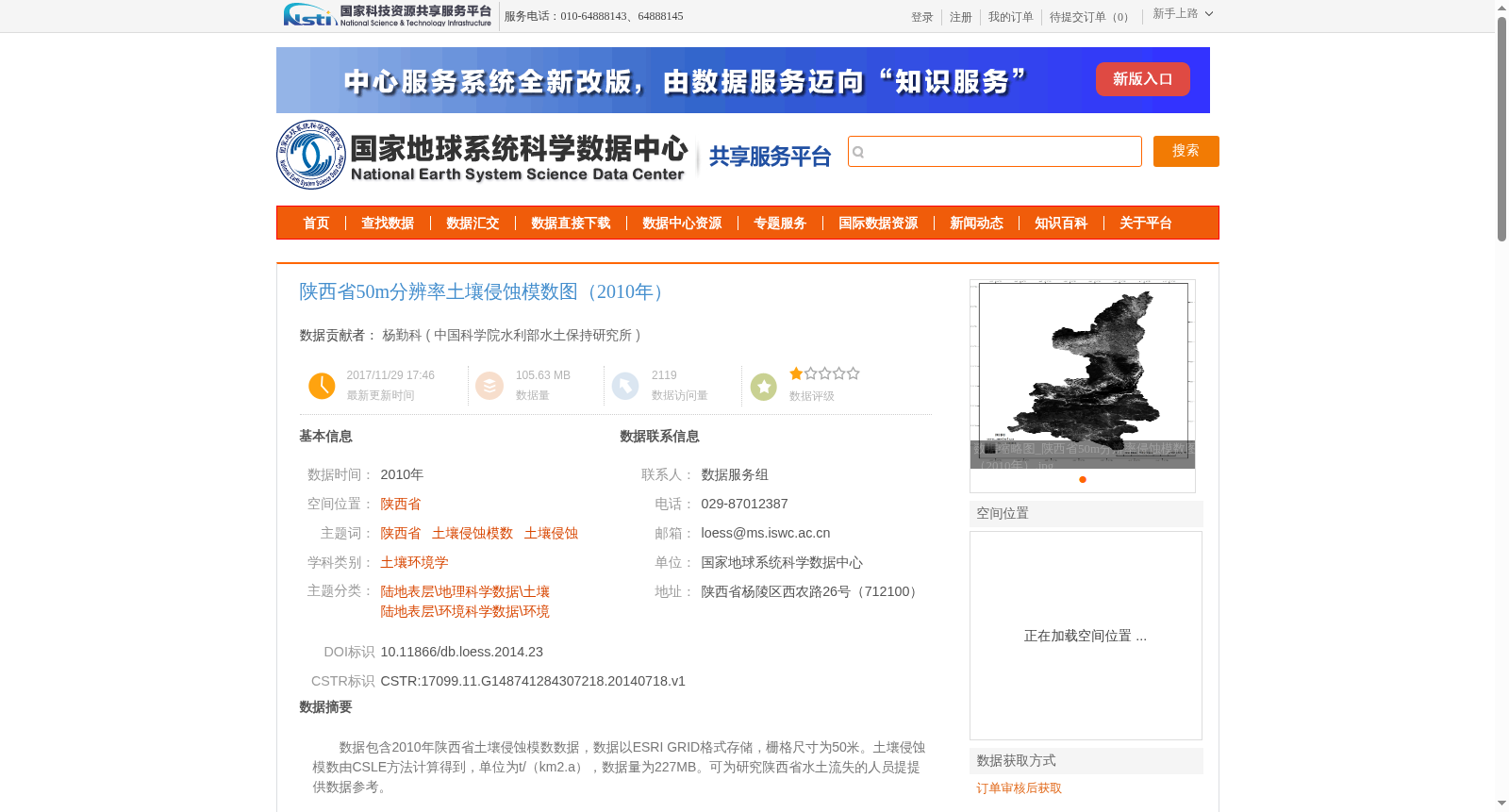Click the 土壤侵蚀模数 keyword link
Viewport: 1509px width, 812px height.
pyautogui.click(x=473, y=533)
